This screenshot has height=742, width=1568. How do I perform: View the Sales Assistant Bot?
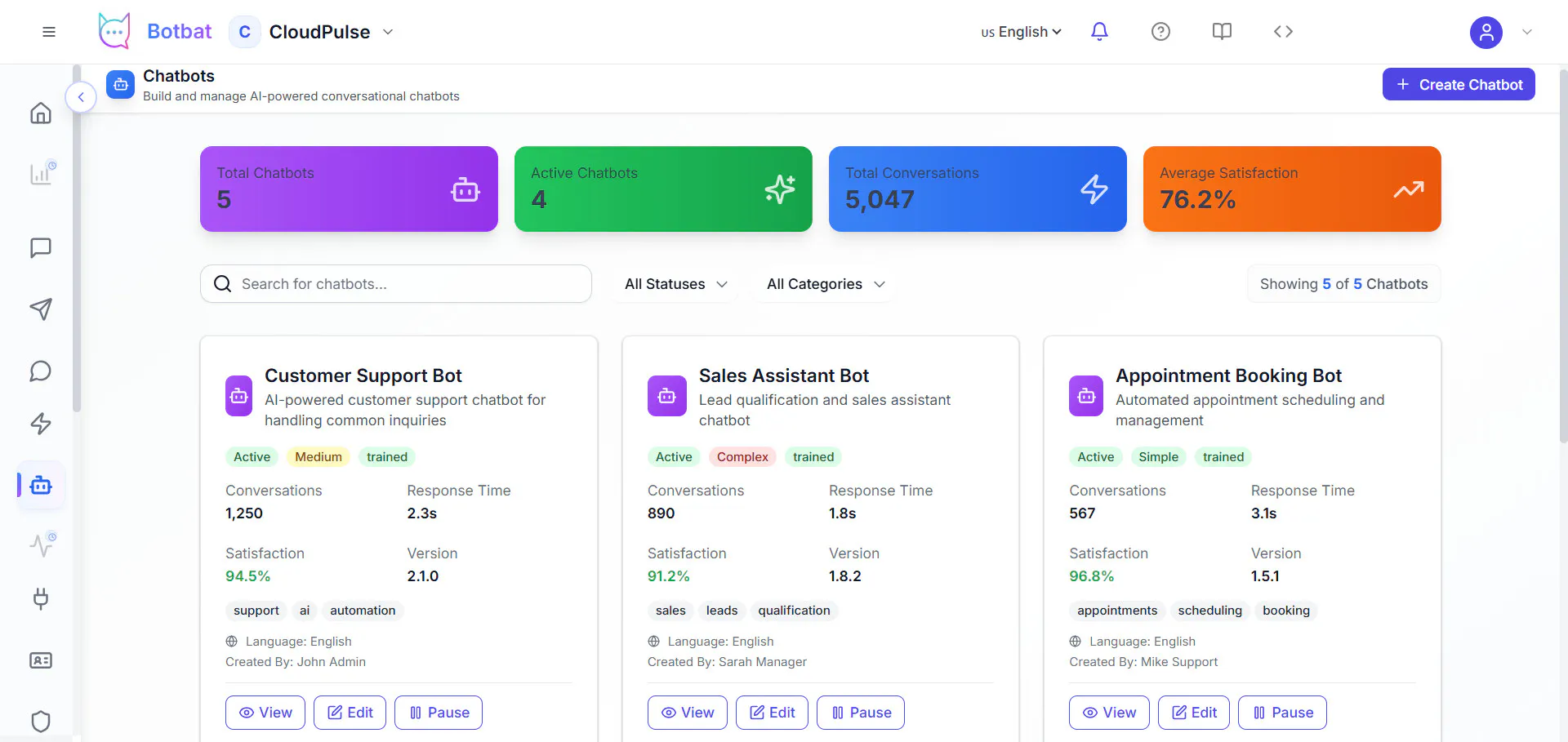688,713
